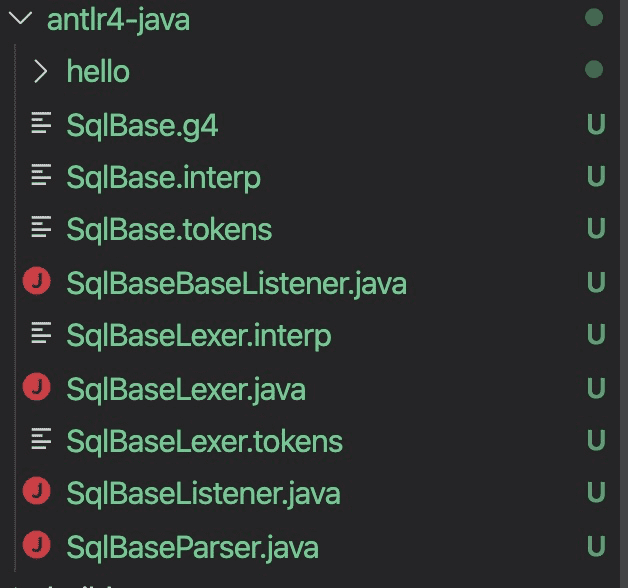Click the file icon beside SqlBaseLexer.interp
The height and width of the screenshot is (588, 628).
(x=41, y=334)
